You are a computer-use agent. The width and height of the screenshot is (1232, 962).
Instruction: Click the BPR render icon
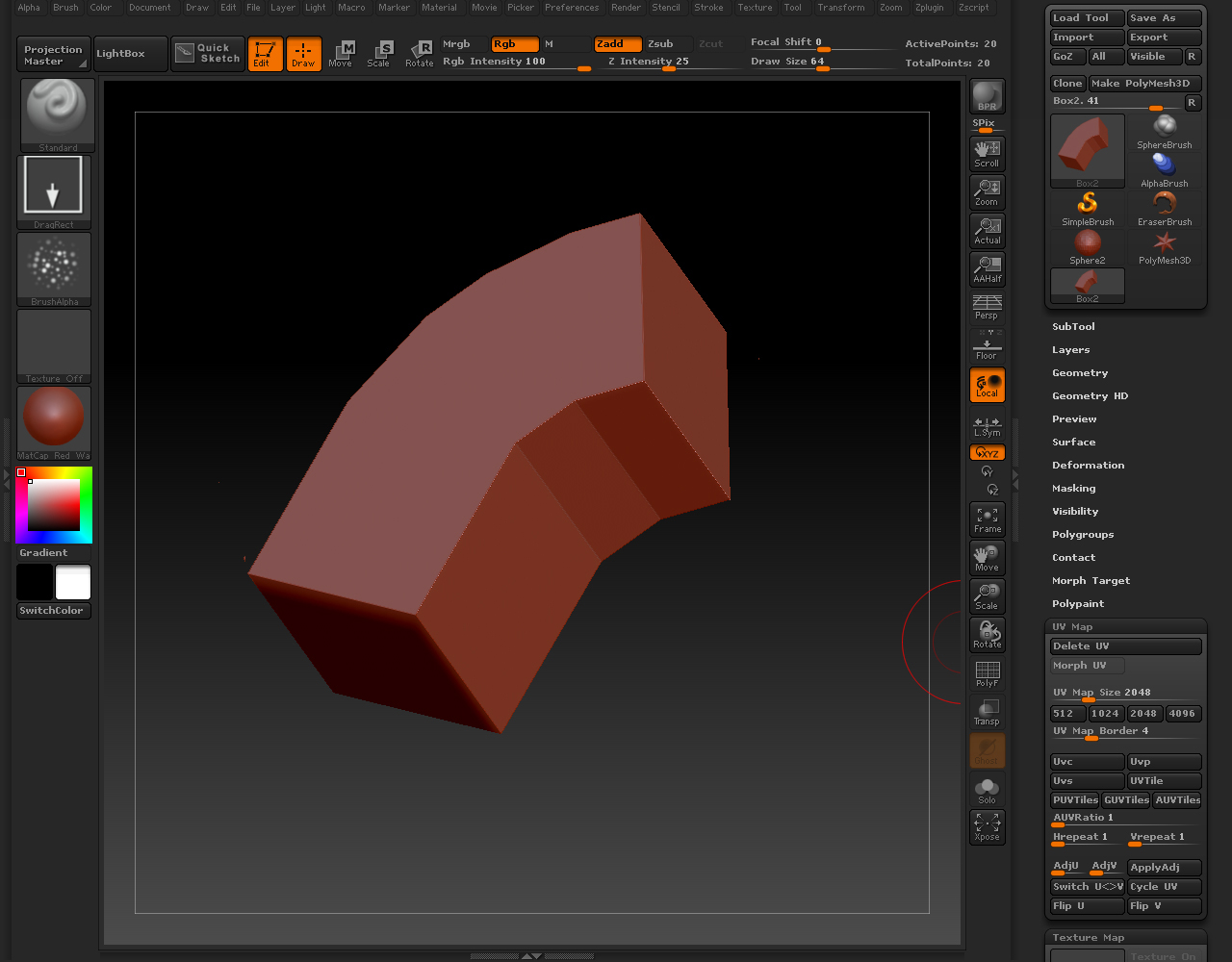pos(987,96)
